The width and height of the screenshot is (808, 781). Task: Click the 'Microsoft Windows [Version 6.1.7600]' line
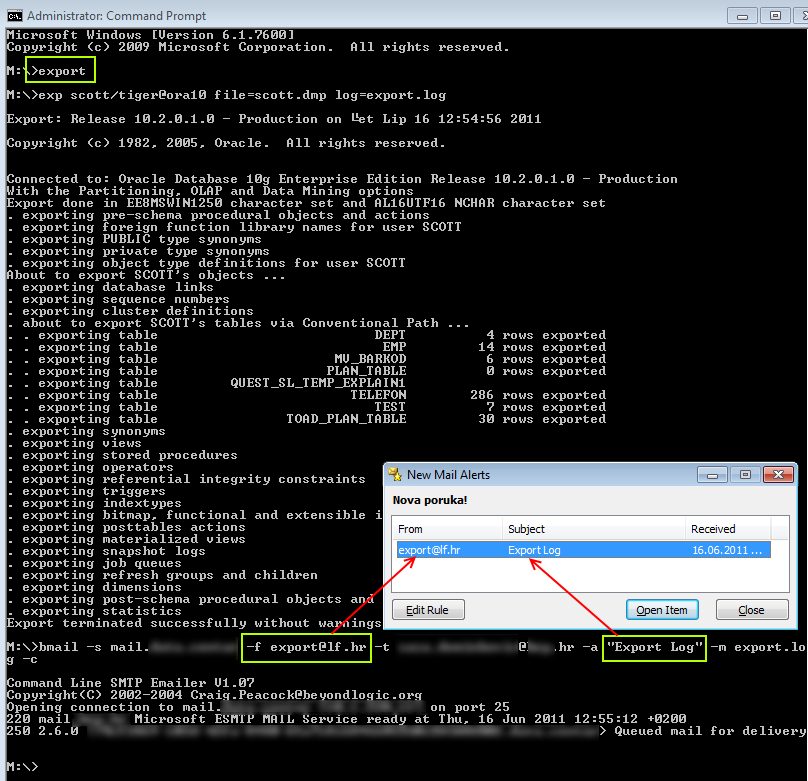(150, 35)
